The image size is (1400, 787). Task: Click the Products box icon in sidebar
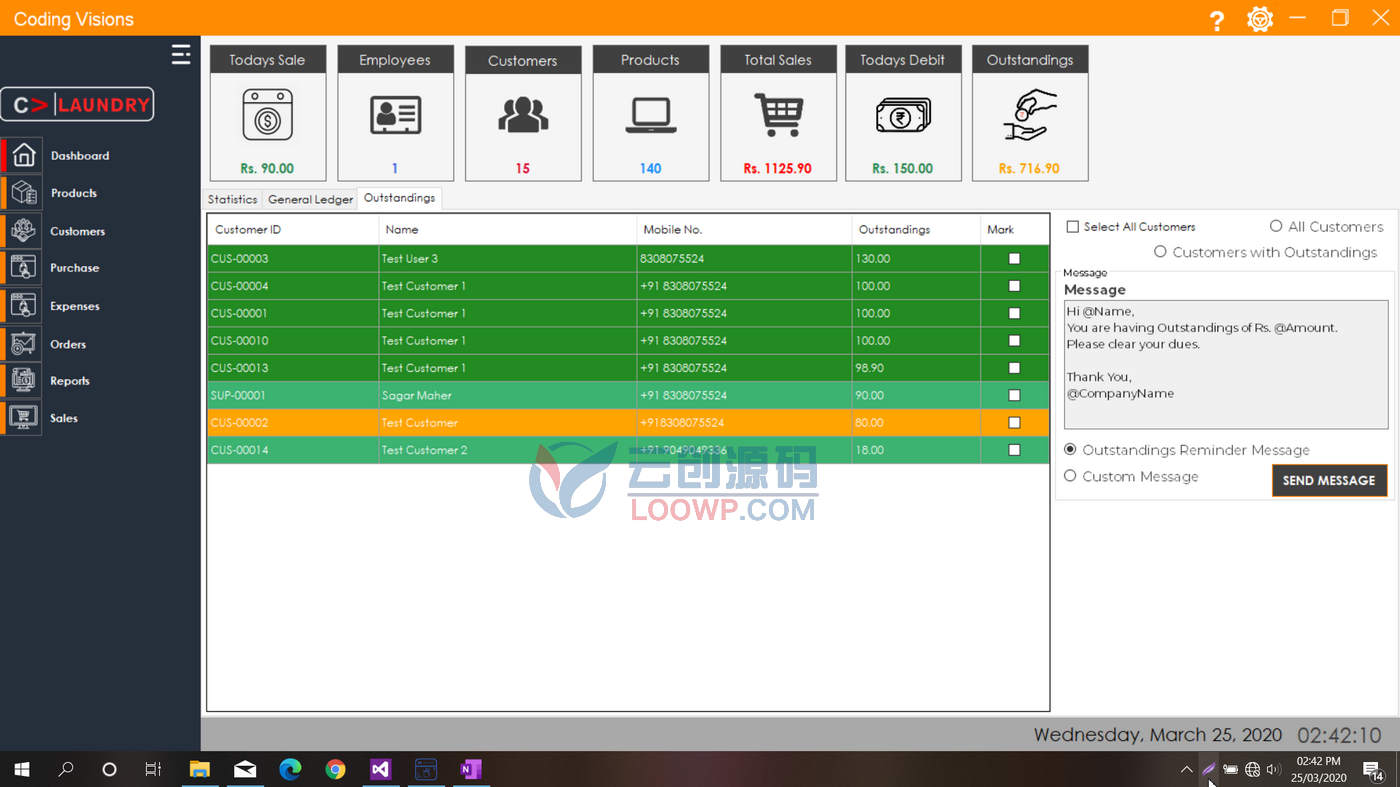point(24,193)
